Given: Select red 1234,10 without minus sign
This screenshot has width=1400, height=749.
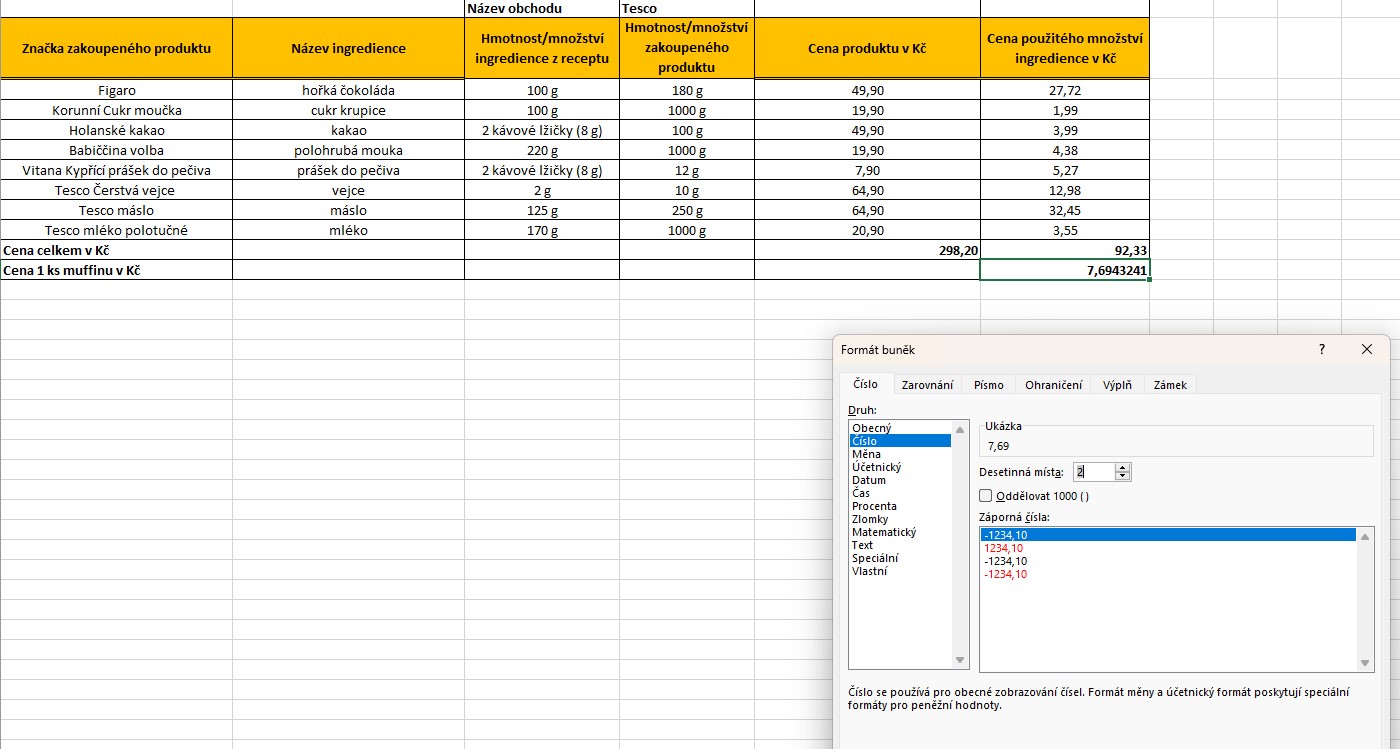Looking at the screenshot, I should point(1004,548).
